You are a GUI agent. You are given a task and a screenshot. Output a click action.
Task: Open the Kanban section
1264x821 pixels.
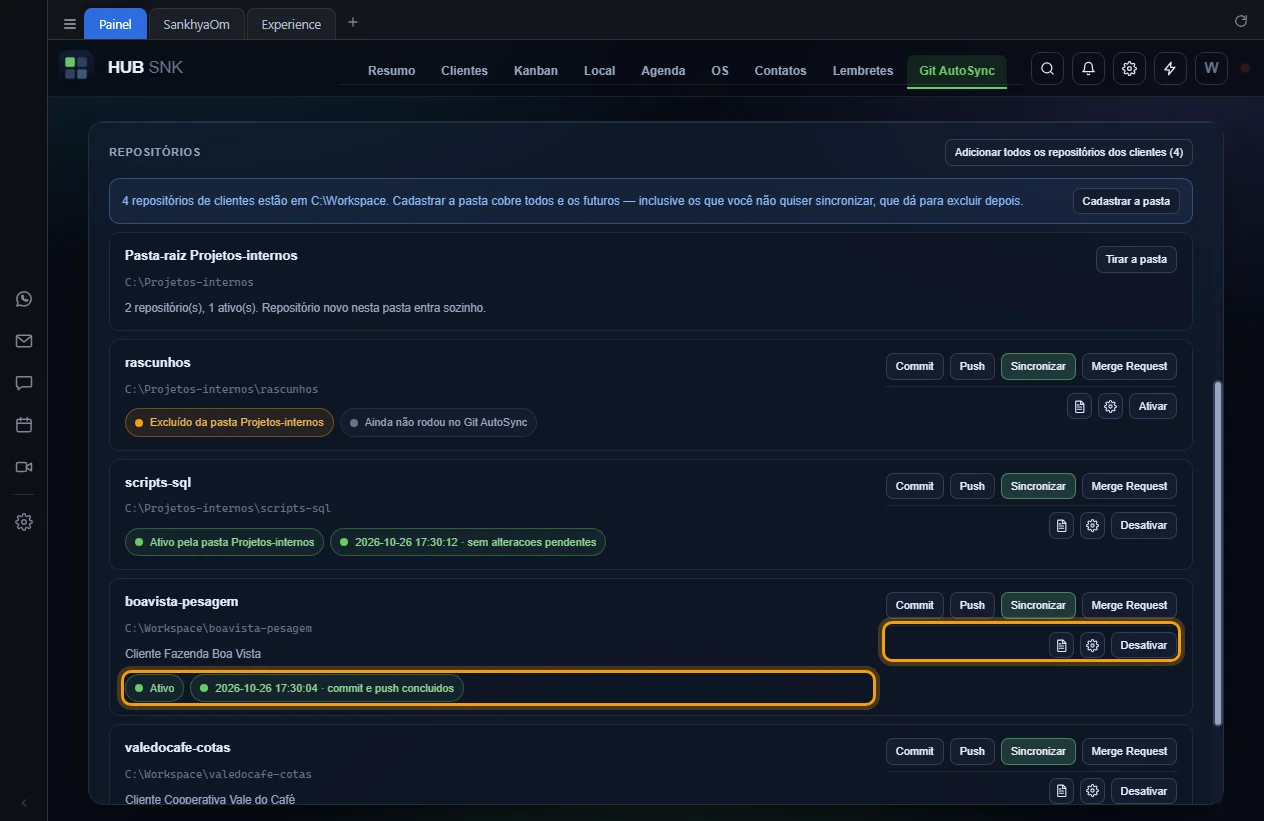[x=536, y=70]
